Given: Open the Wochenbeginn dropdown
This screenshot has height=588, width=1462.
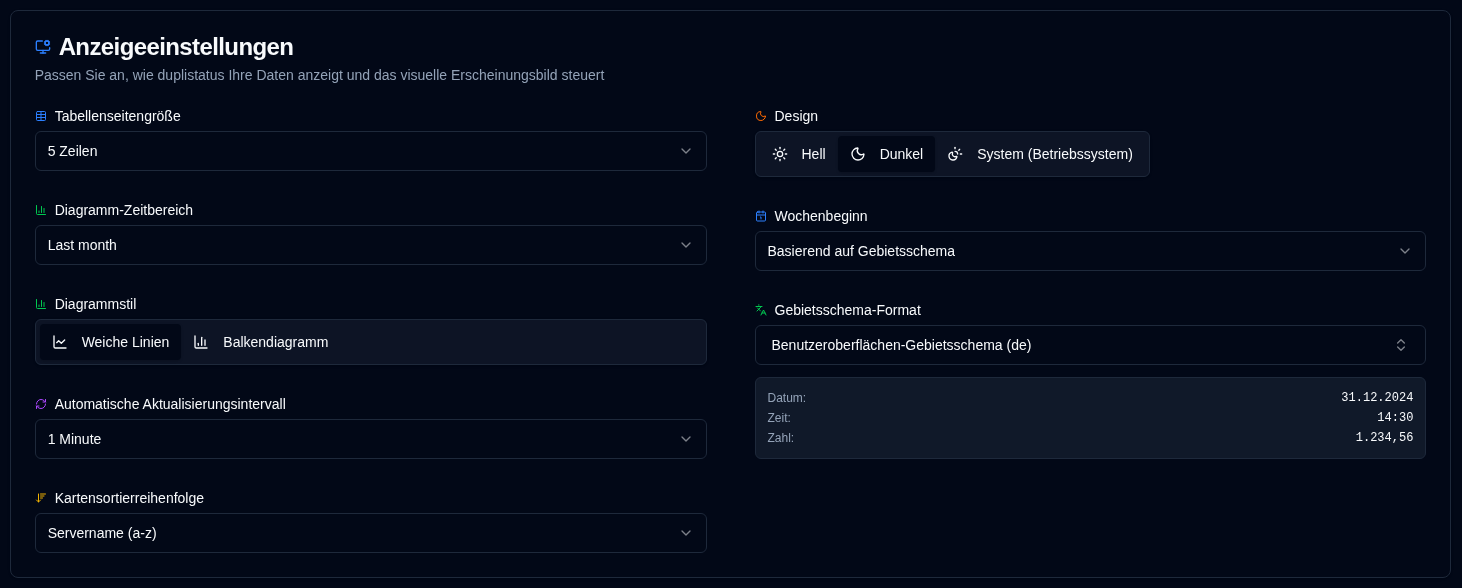Looking at the screenshot, I should 1090,251.
